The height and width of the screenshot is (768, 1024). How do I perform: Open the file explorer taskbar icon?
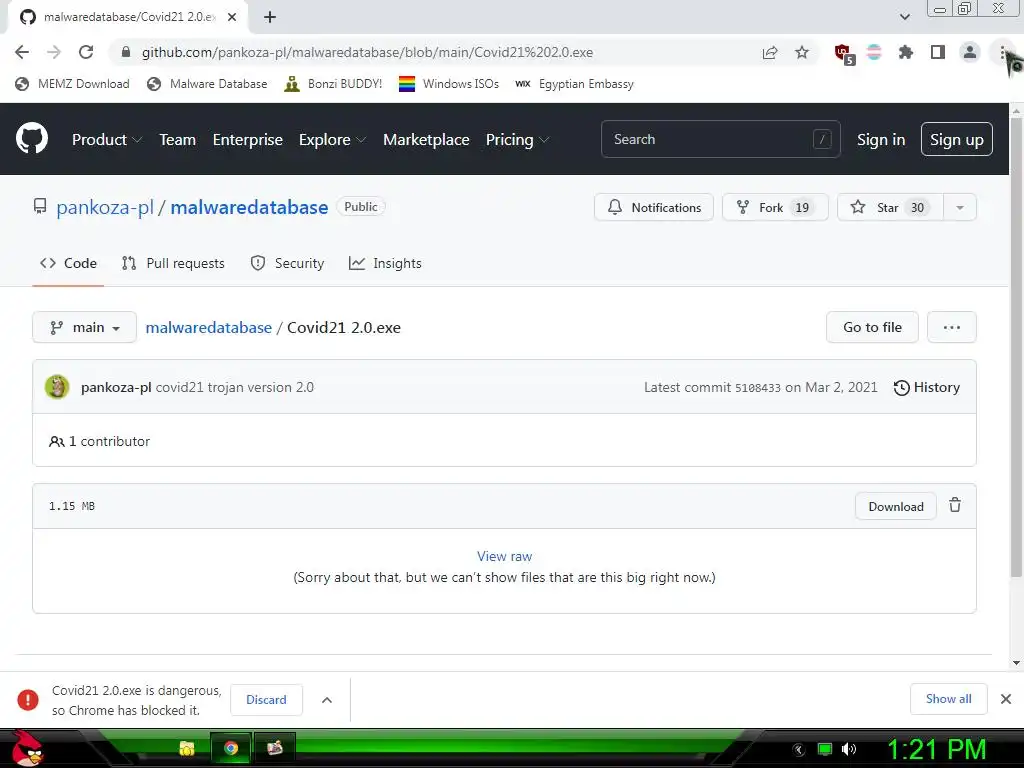(x=187, y=748)
